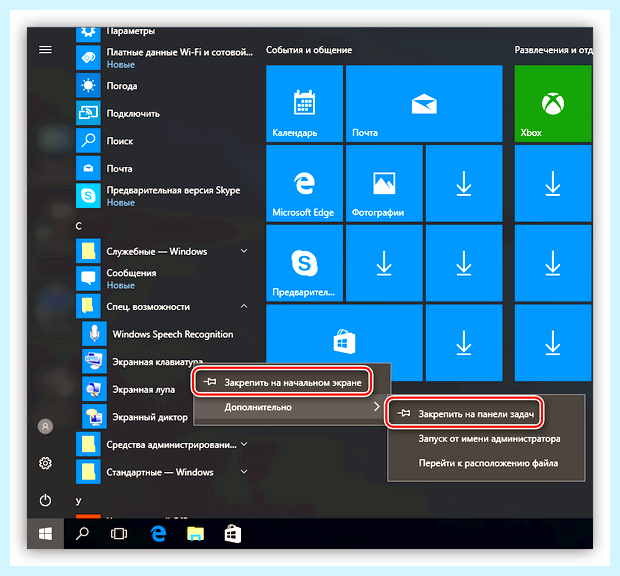
Task: Launch Microsoft Edge from the taskbar
Action: coord(158,534)
